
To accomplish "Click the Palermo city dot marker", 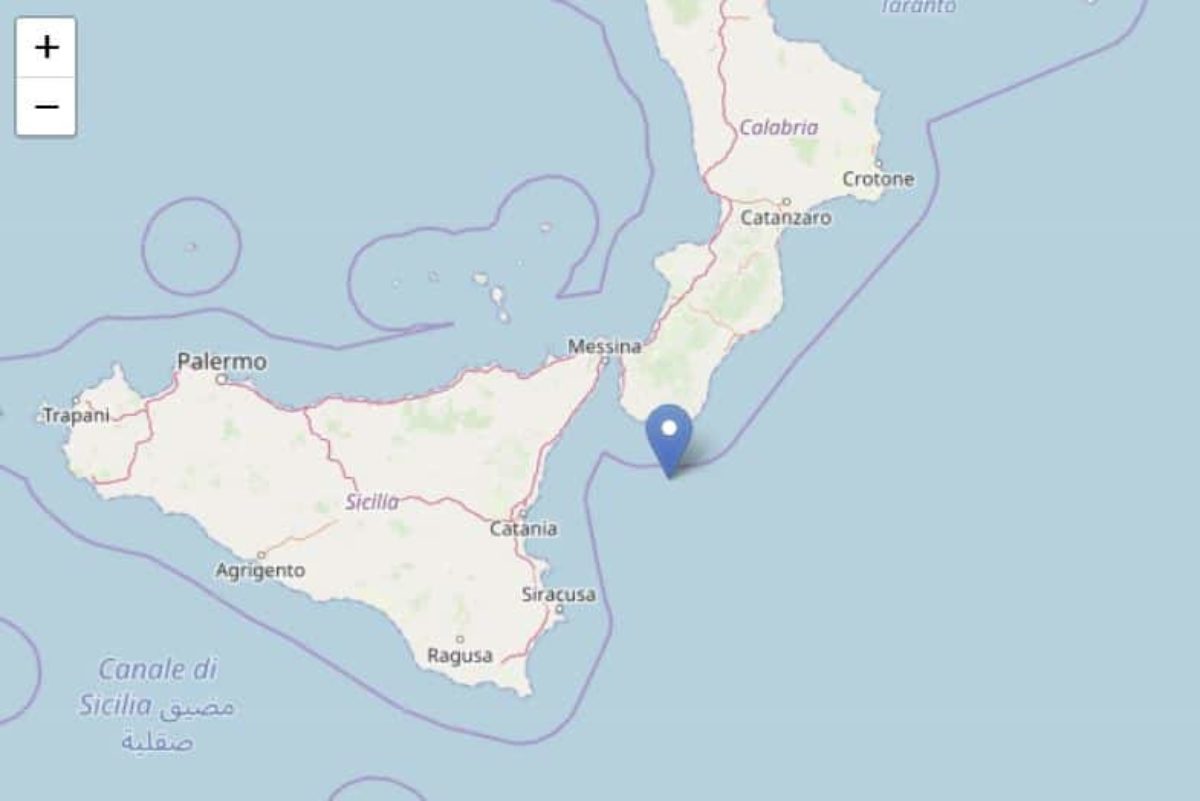I will 222,380.
